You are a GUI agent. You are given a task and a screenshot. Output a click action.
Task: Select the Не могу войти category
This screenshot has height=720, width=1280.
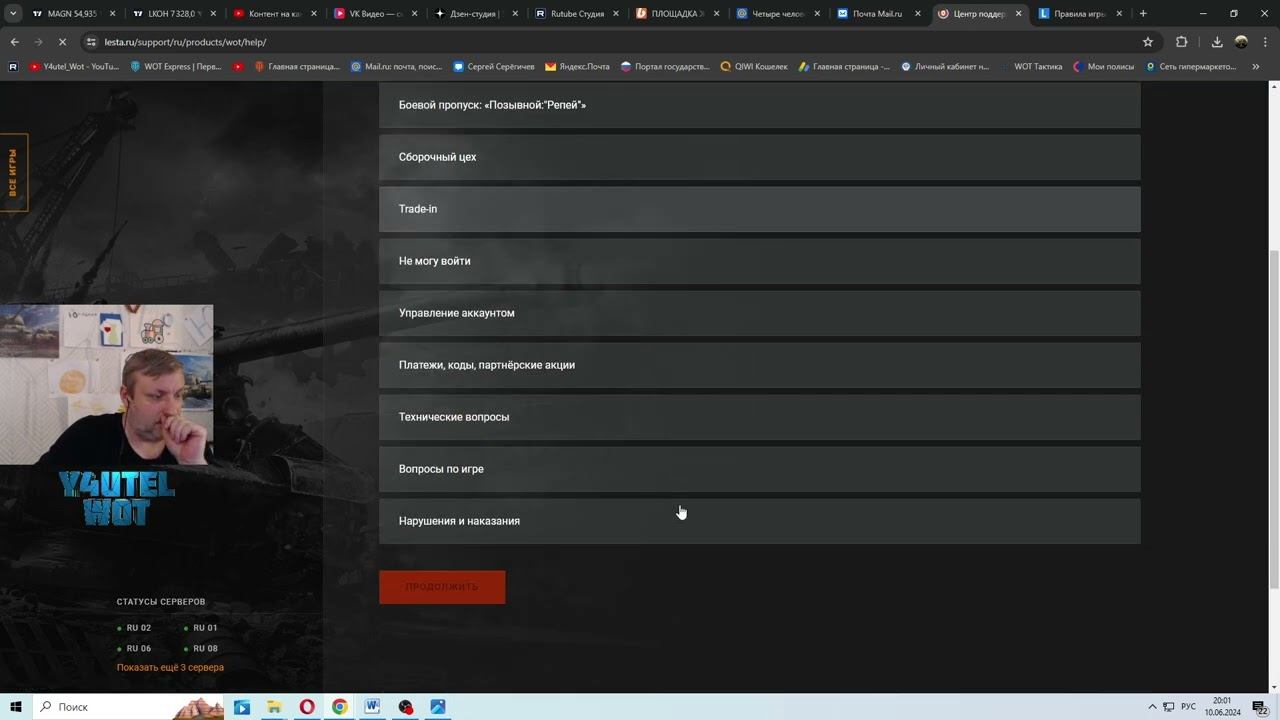760,261
